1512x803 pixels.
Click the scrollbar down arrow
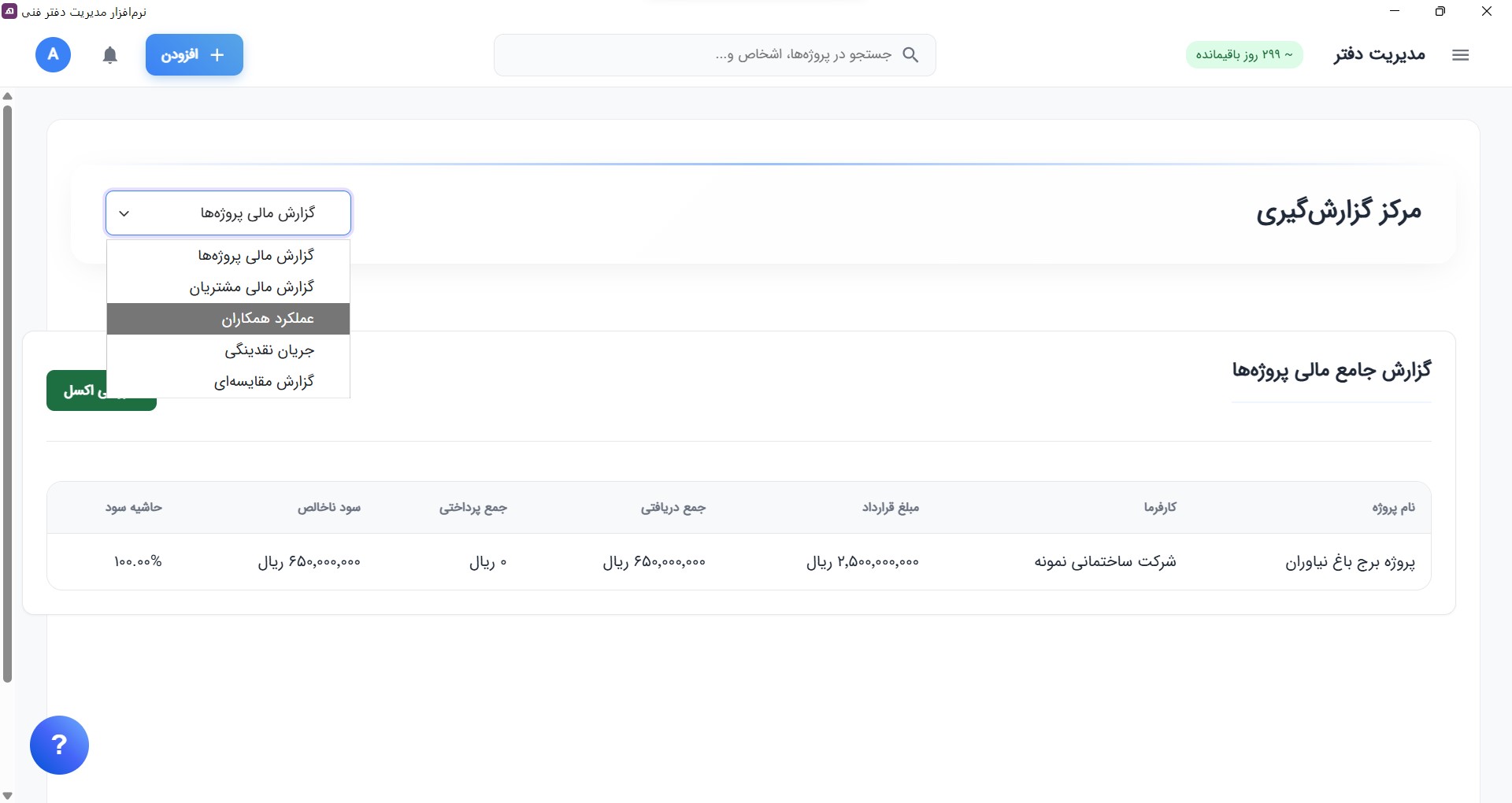point(8,795)
